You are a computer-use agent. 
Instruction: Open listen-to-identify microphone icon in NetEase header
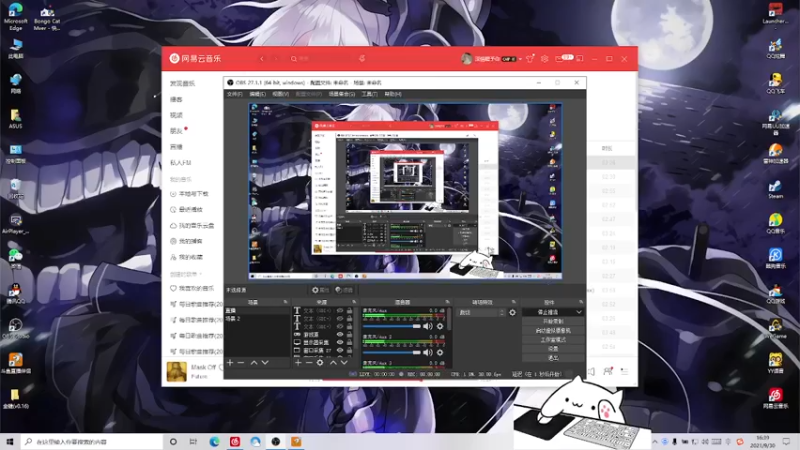point(362,59)
